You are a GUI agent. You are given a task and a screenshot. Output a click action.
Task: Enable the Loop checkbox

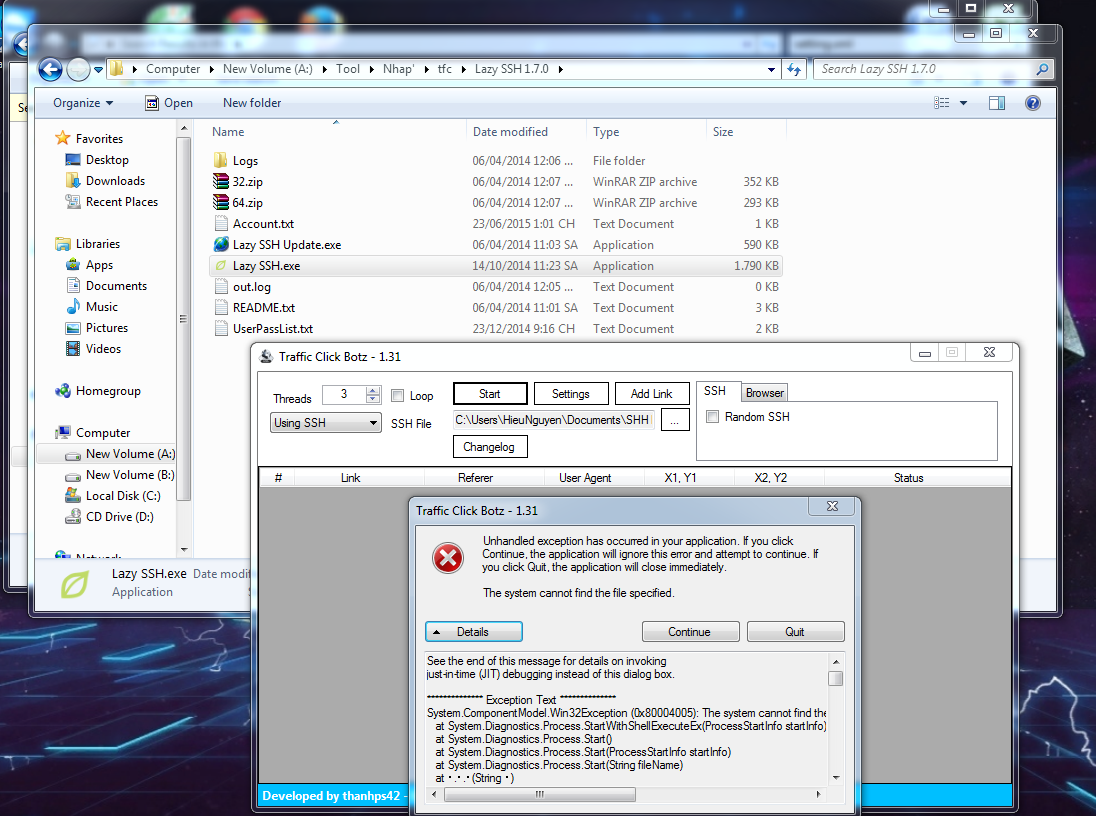(x=398, y=396)
